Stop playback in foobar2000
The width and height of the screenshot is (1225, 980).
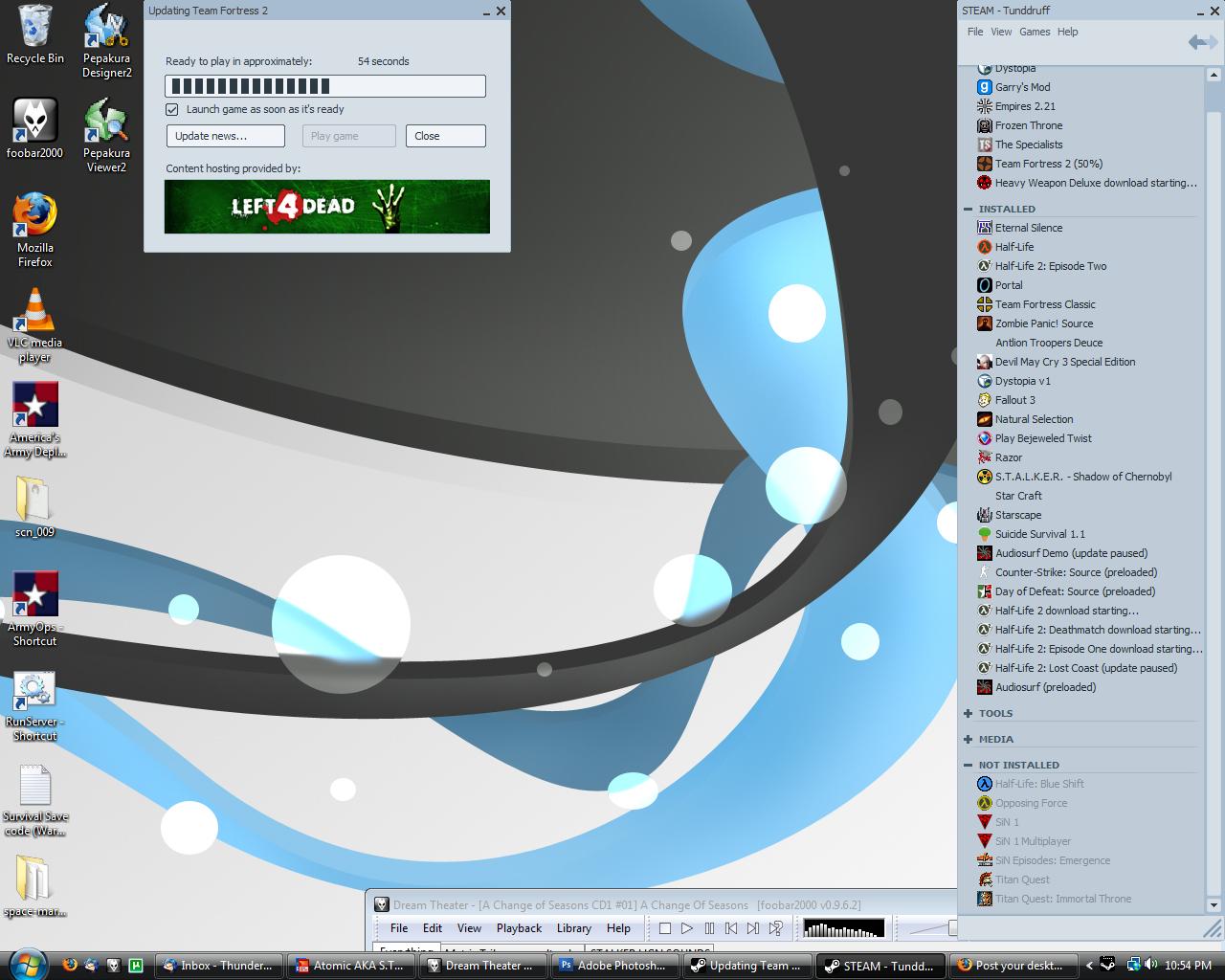click(x=665, y=928)
